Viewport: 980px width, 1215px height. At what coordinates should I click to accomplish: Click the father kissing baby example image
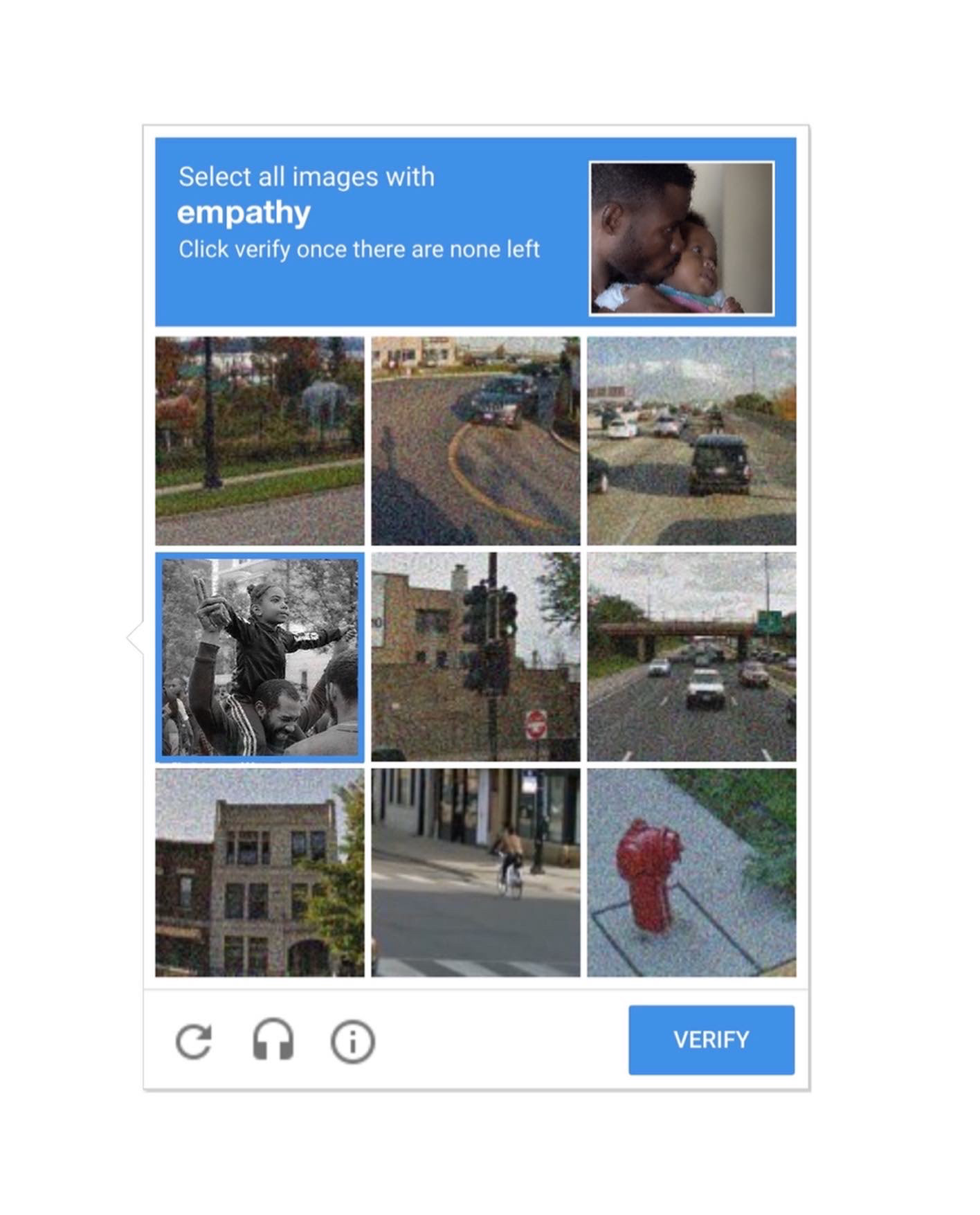(x=682, y=238)
